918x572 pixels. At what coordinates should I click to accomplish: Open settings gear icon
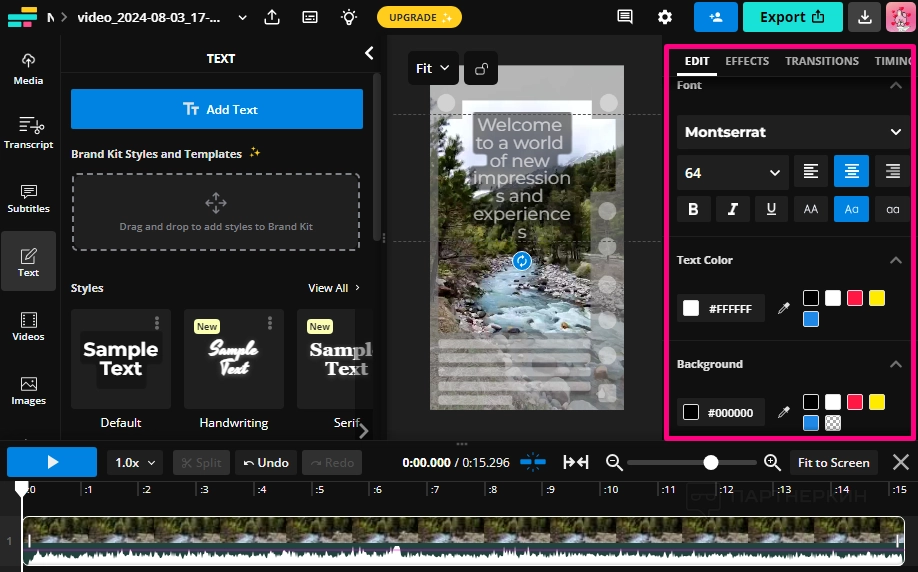(665, 17)
